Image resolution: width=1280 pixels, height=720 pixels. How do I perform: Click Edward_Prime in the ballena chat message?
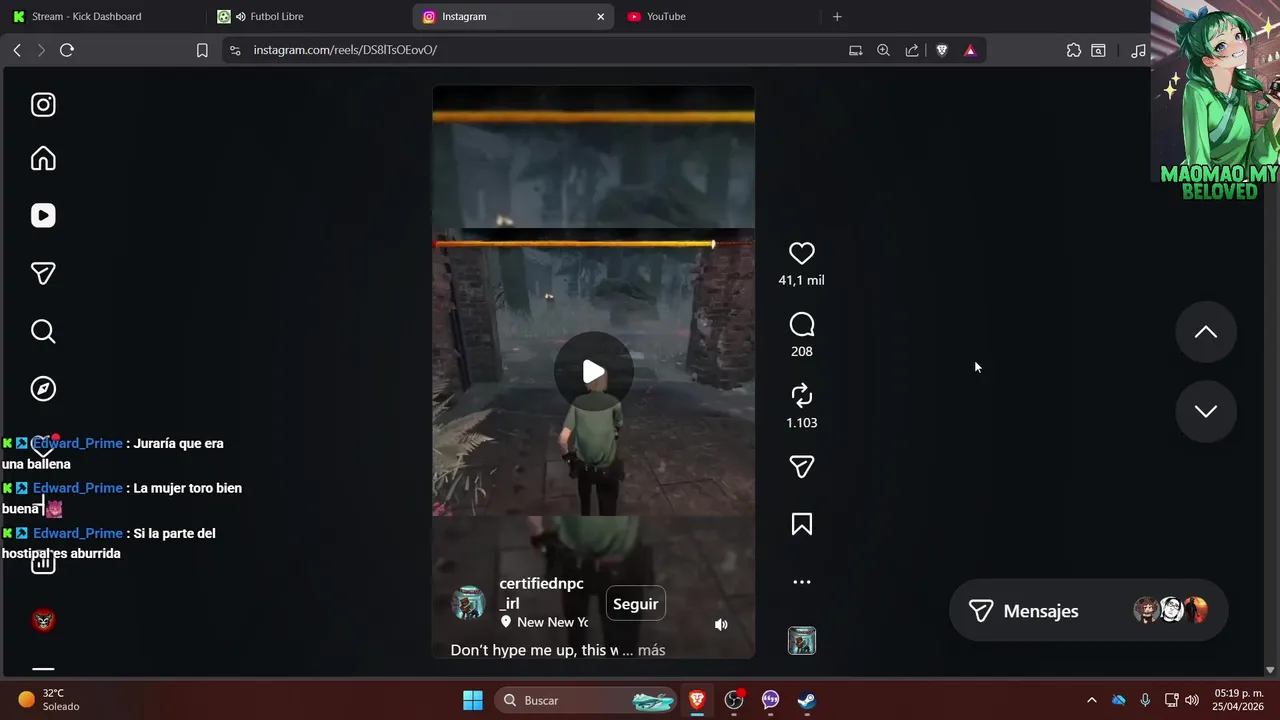coord(78,443)
